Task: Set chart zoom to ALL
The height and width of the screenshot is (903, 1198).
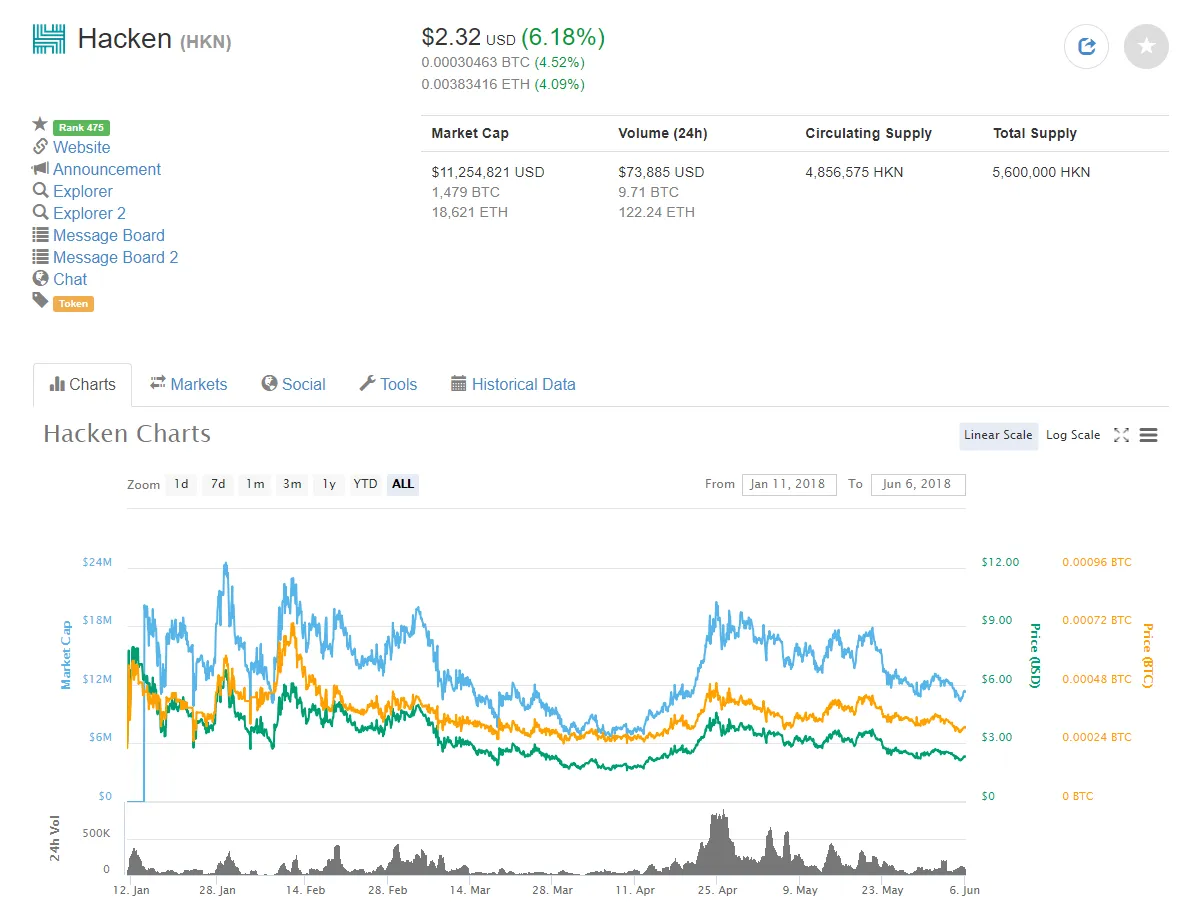Action: (x=403, y=484)
